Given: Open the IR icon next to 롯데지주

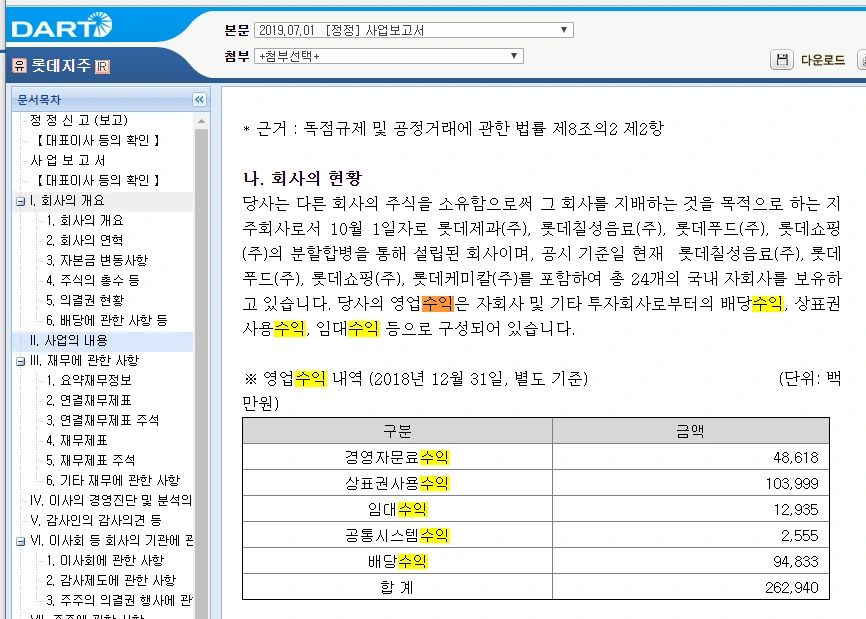Looking at the screenshot, I should coord(103,67).
